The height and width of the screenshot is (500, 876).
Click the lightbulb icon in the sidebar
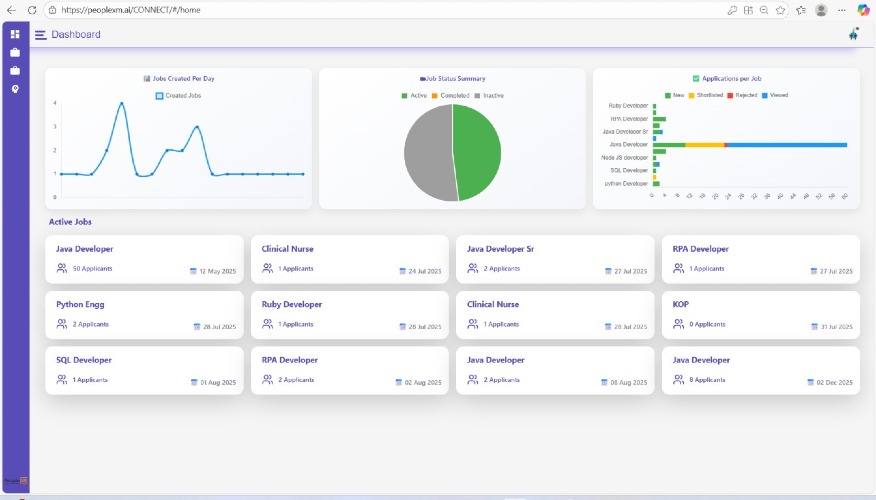point(15,89)
